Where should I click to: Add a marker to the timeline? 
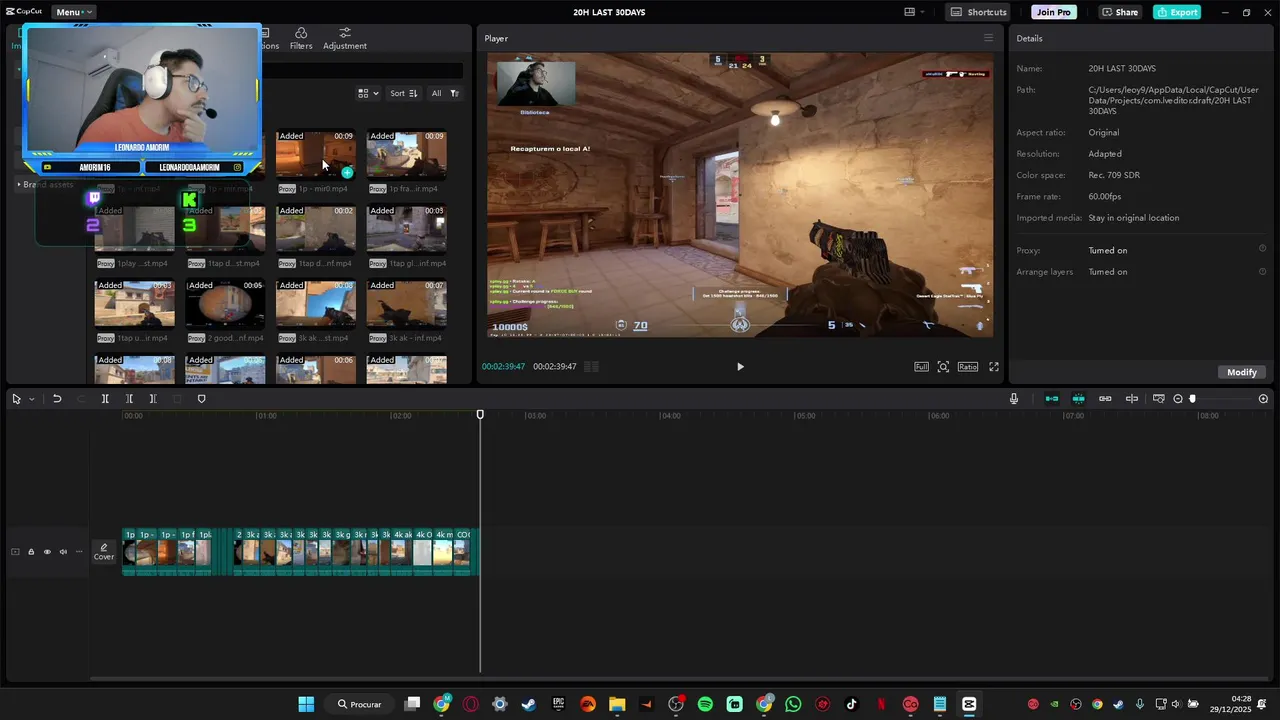[201, 399]
